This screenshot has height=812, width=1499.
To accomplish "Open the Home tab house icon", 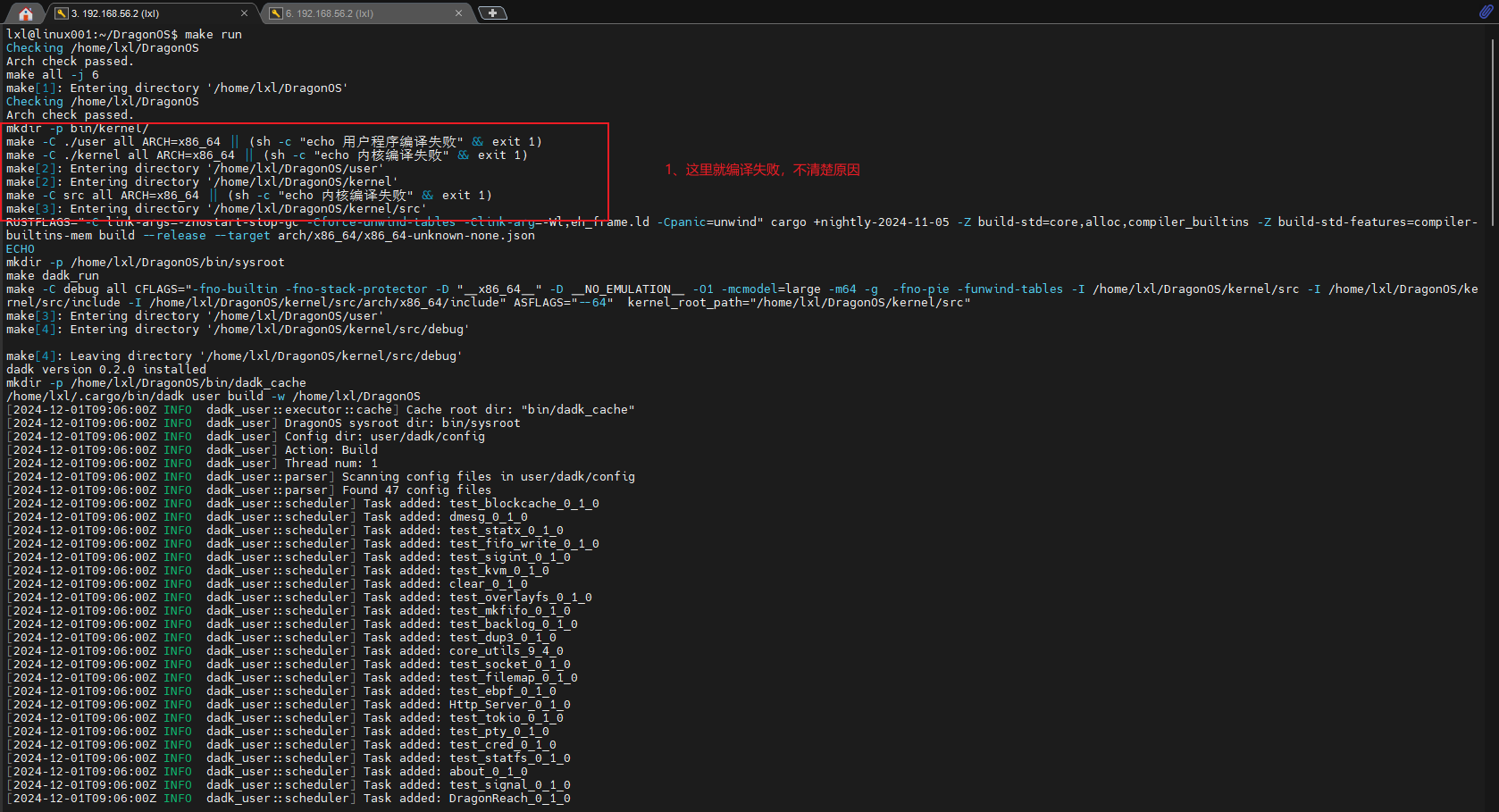I will (25, 13).
